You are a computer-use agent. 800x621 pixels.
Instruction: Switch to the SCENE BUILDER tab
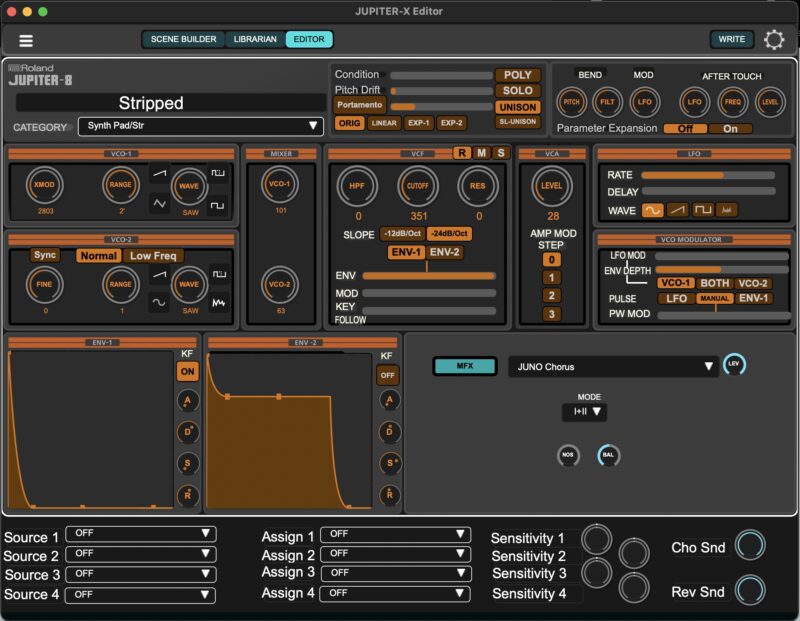pyautogui.click(x=184, y=39)
